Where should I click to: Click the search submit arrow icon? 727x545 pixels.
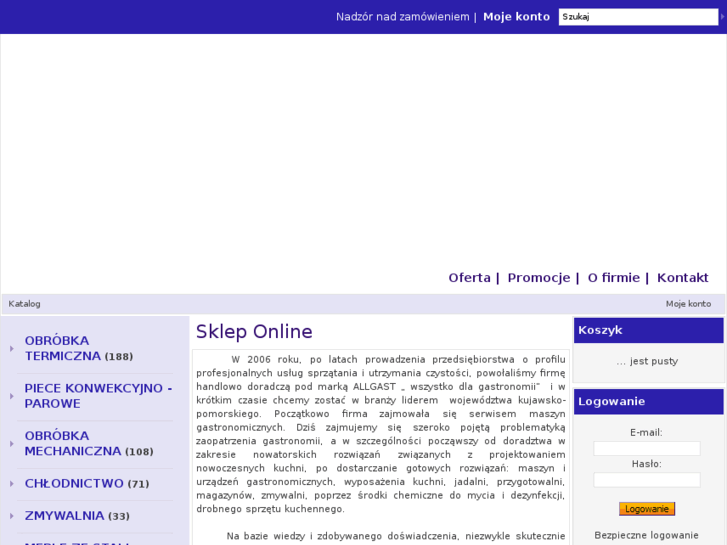tap(722, 17)
